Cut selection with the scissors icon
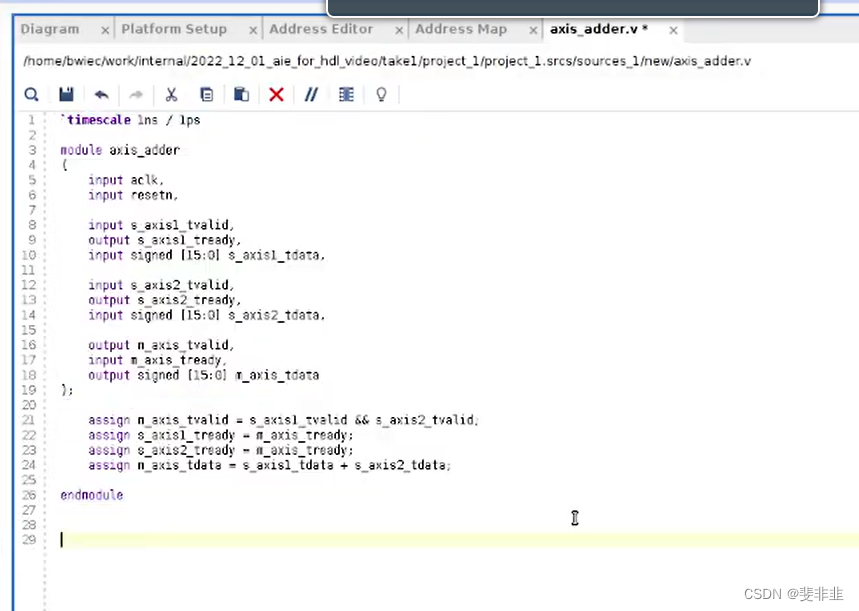 pyautogui.click(x=171, y=94)
